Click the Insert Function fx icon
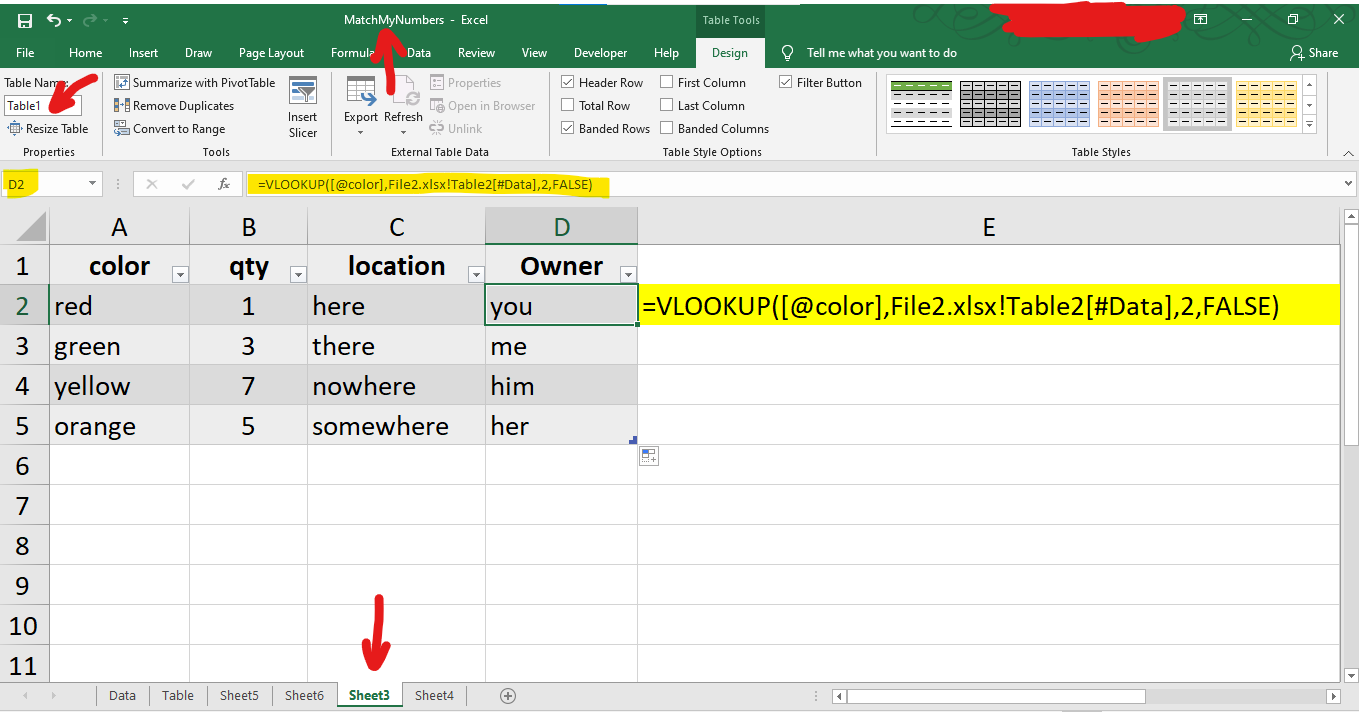 point(224,184)
